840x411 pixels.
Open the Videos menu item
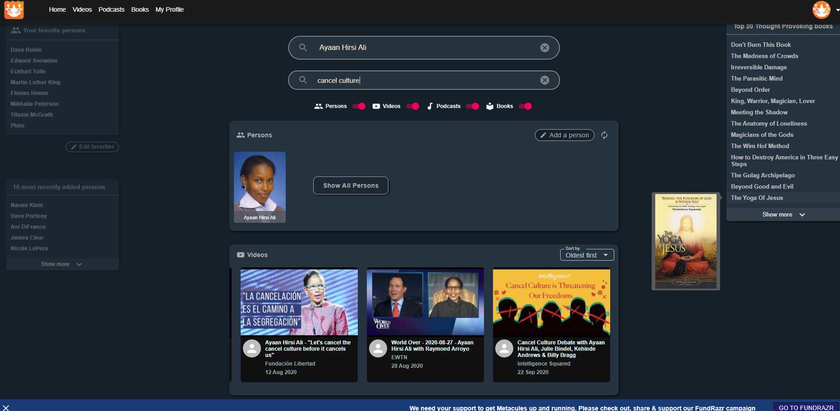click(x=82, y=10)
